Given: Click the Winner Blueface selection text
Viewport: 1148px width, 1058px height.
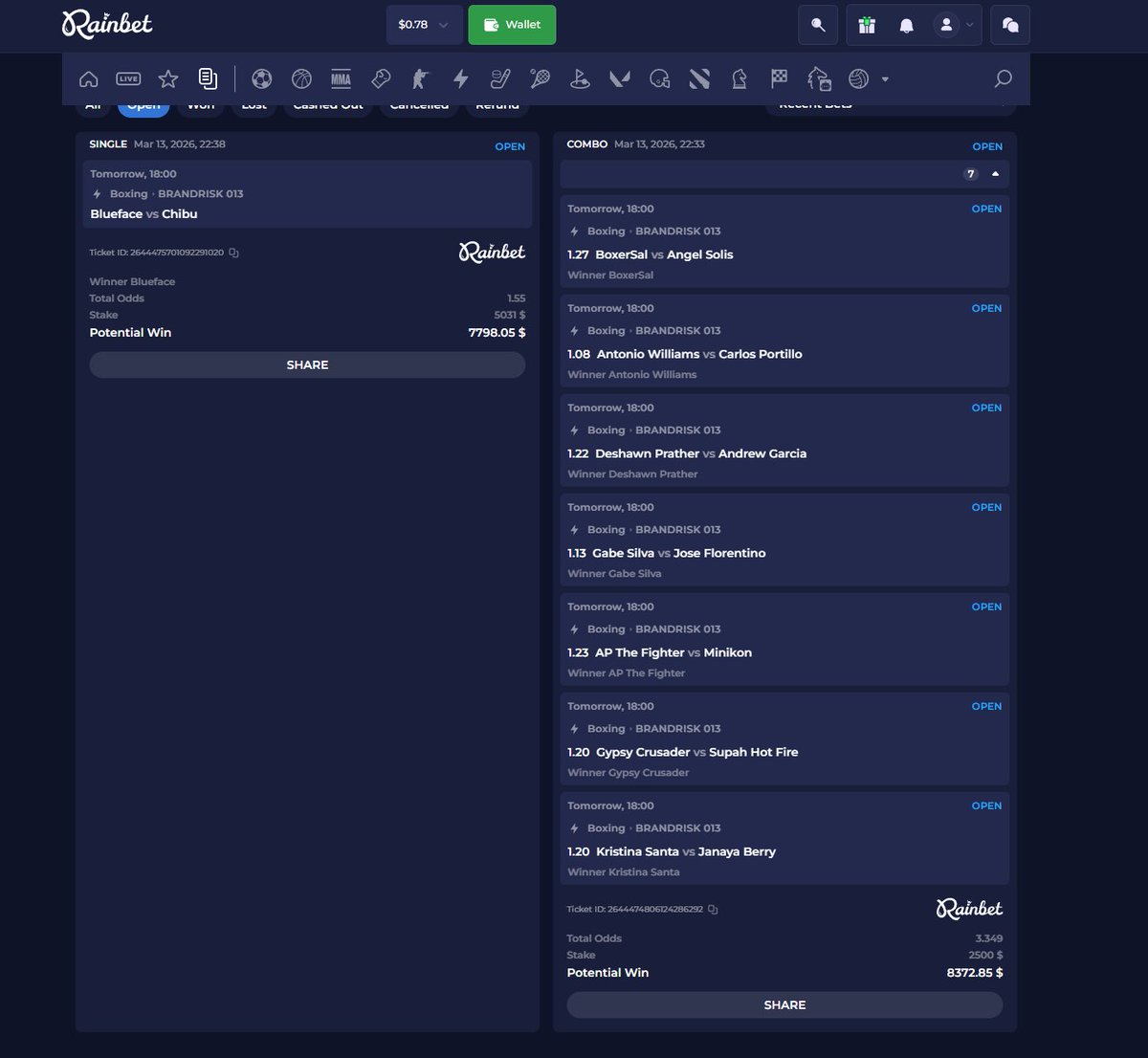Looking at the screenshot, I should [x=132, y=282].
